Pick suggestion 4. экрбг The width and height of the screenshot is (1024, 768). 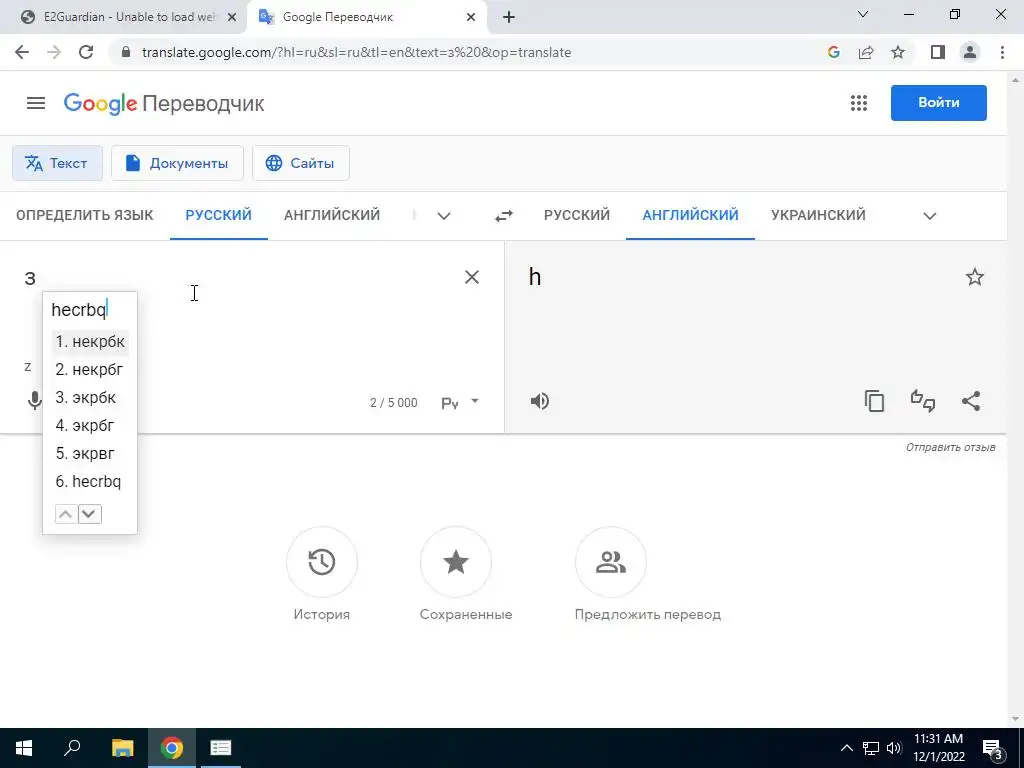pyautogui.click(x=90, y=426)
